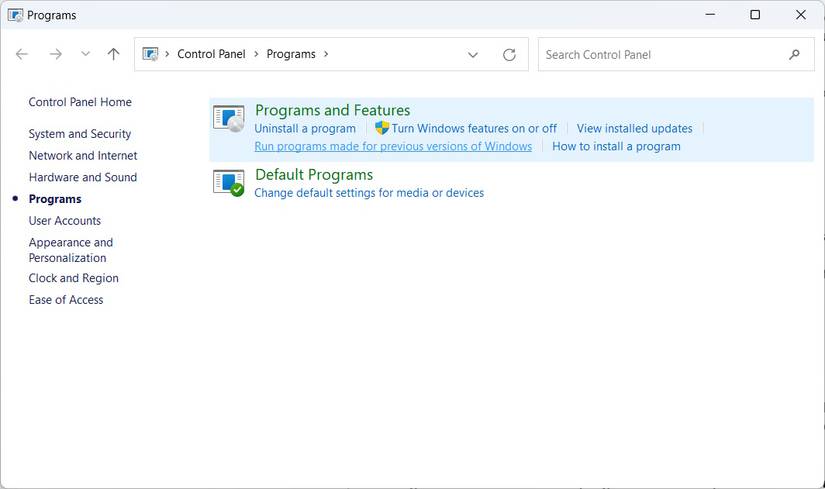Open the recent locations dropdown
825x489 pixels.
[85, 54]
